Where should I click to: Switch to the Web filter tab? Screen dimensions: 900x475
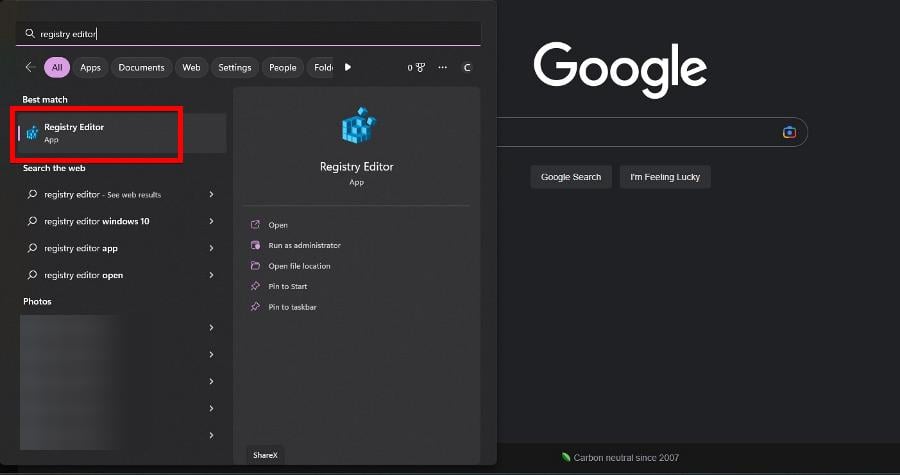coord(191,67)
